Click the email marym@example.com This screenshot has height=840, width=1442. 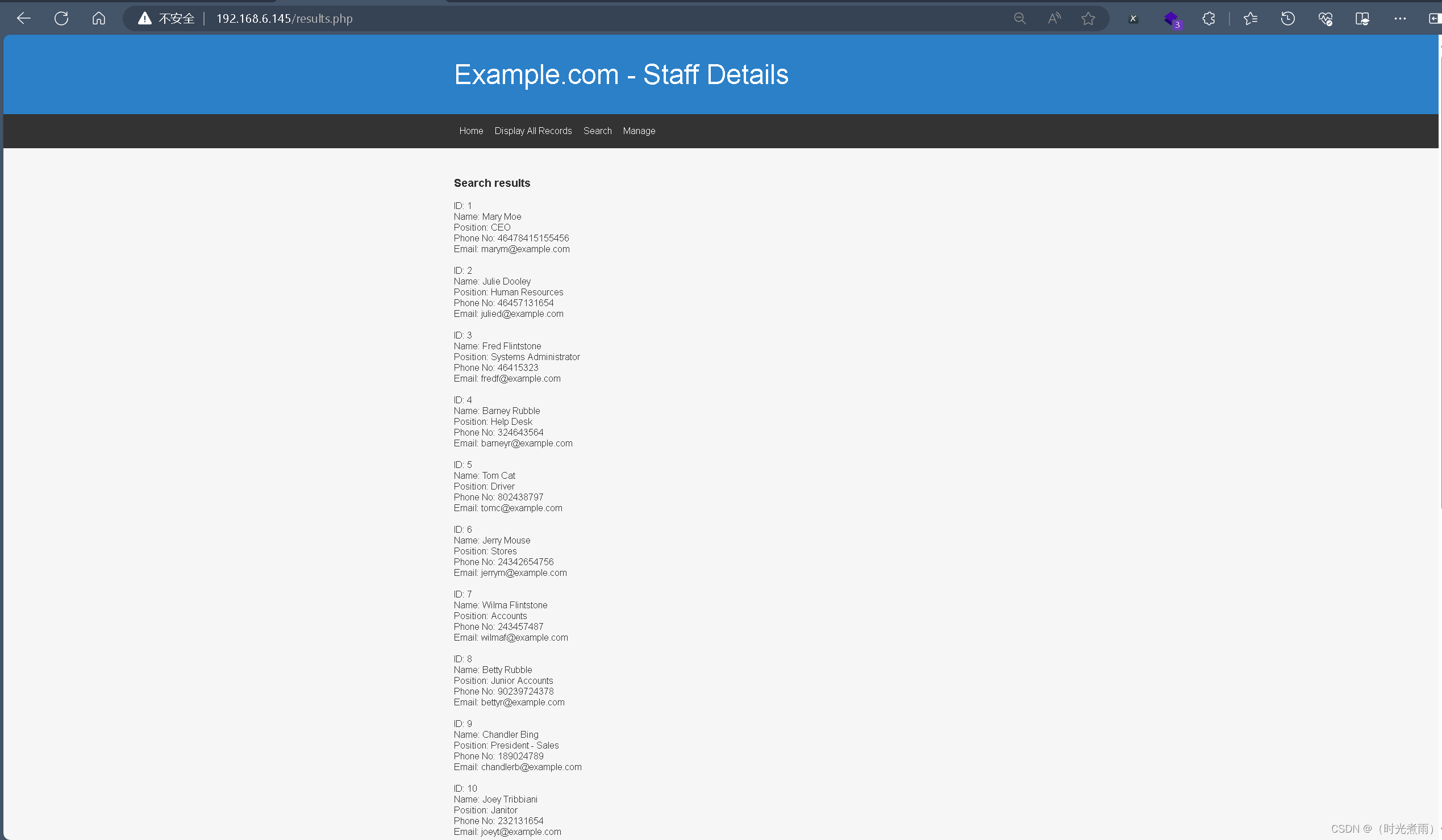click(525, 249)
